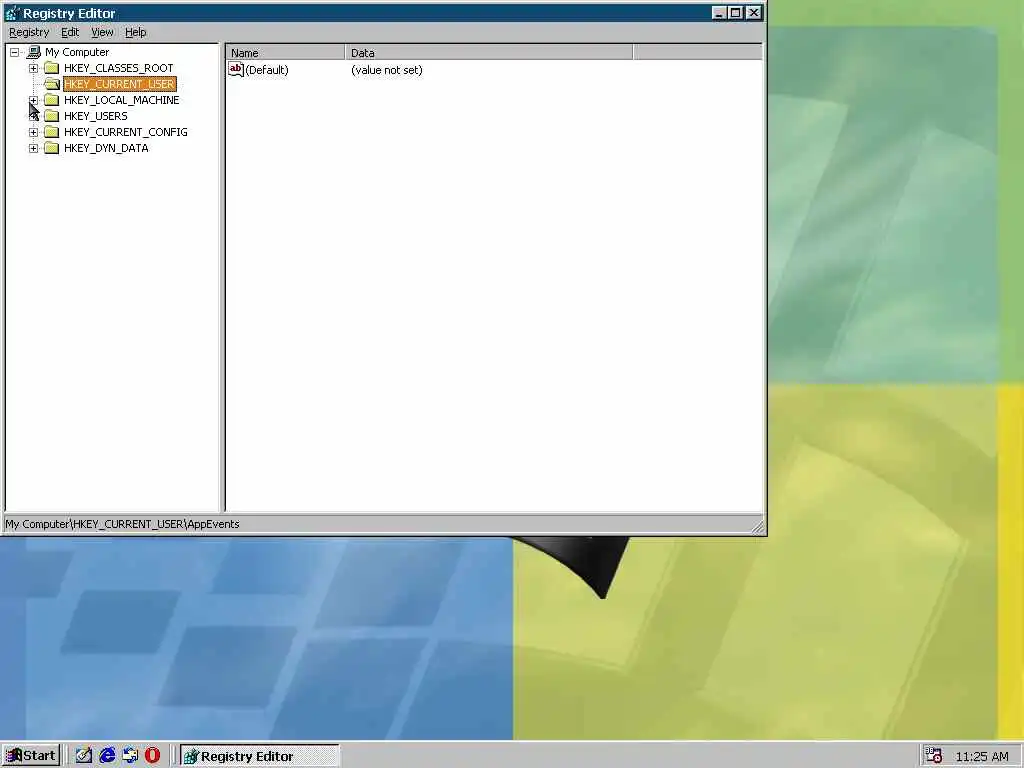Close the Registry Editor window
Screen dimensions: 1024x768
(x=754, y=12)
